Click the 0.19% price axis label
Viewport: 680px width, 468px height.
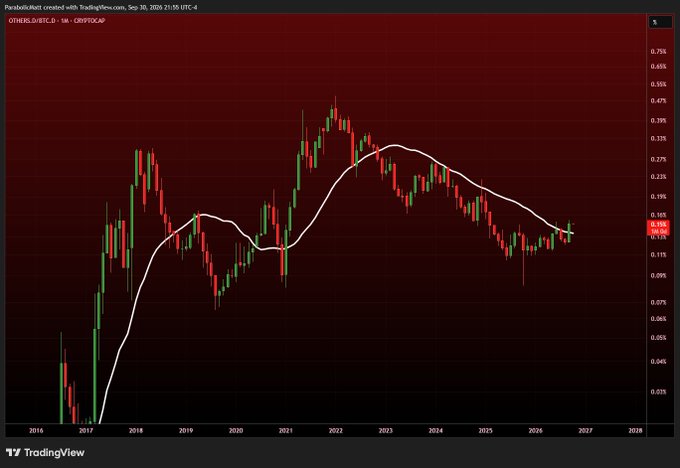658,196
